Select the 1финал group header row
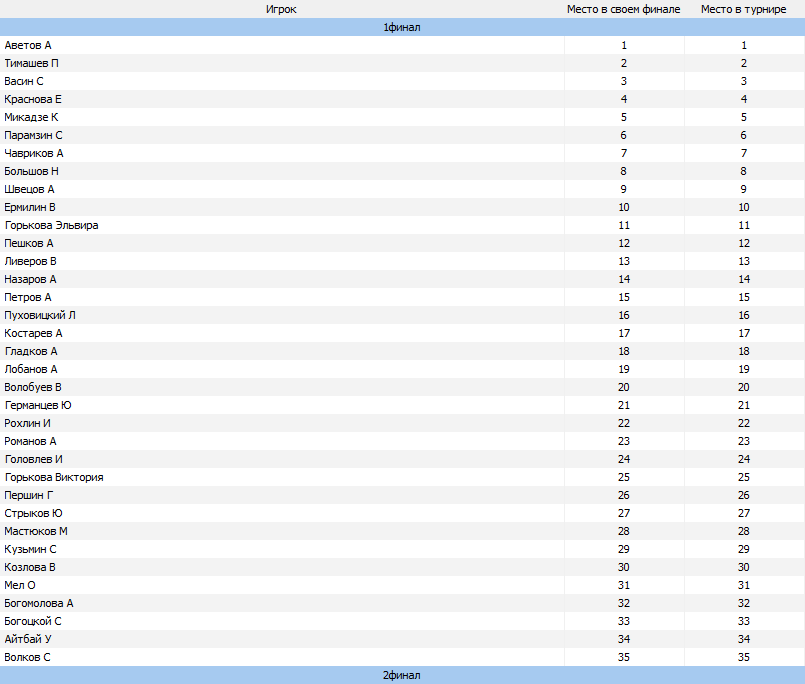The height and width of the screenshot is (684, 805). 402,27
